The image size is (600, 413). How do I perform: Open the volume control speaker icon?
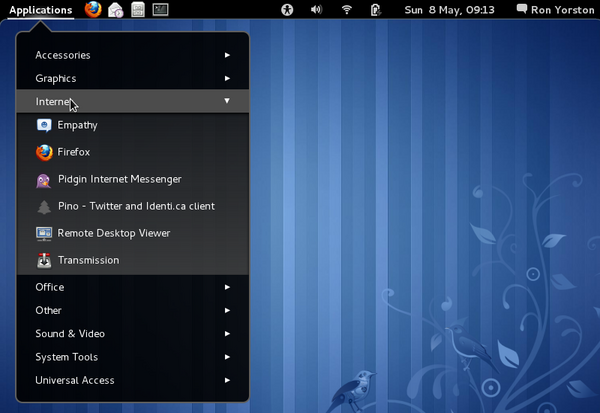[x=316, y=10]
